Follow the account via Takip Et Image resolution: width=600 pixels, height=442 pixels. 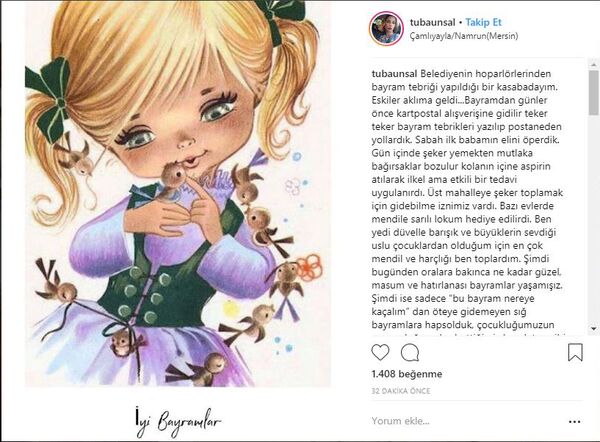click(x=483, y=22)
